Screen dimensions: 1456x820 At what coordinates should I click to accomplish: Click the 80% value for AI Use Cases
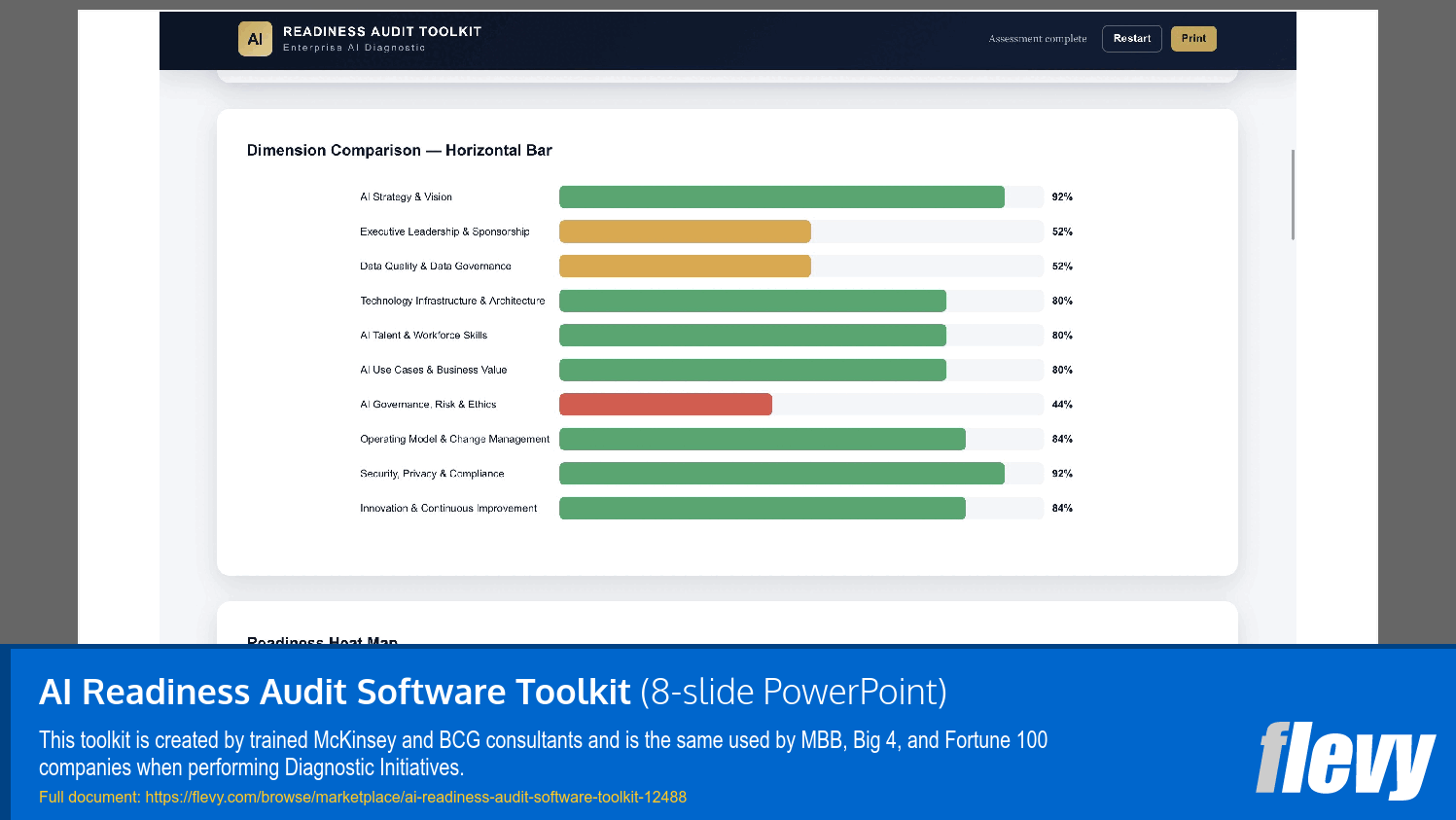[x=1062, y=370]
